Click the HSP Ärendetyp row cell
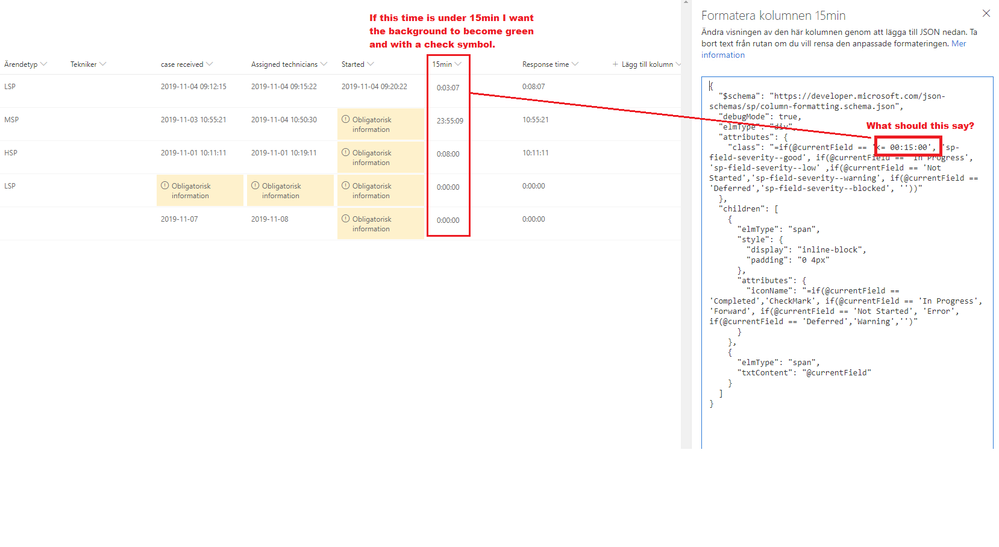Viewport: 999px width, 547px height. [x=11, y=153]
